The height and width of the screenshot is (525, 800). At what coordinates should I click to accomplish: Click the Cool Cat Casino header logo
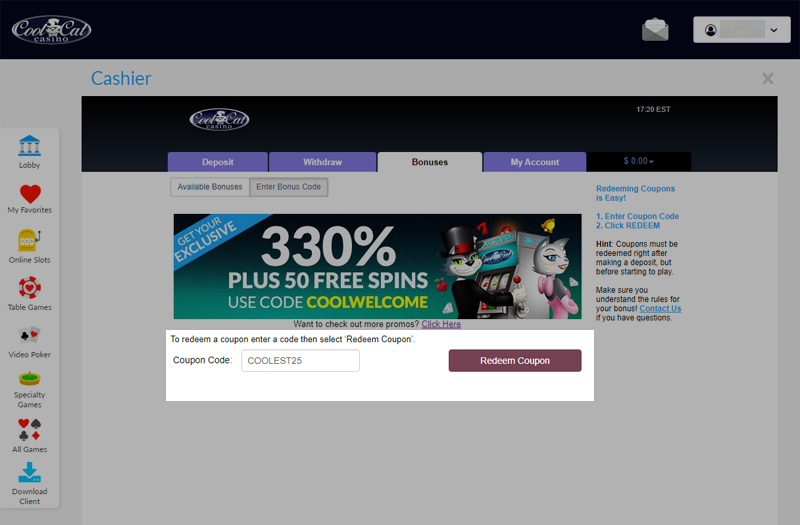coord(51,30)
